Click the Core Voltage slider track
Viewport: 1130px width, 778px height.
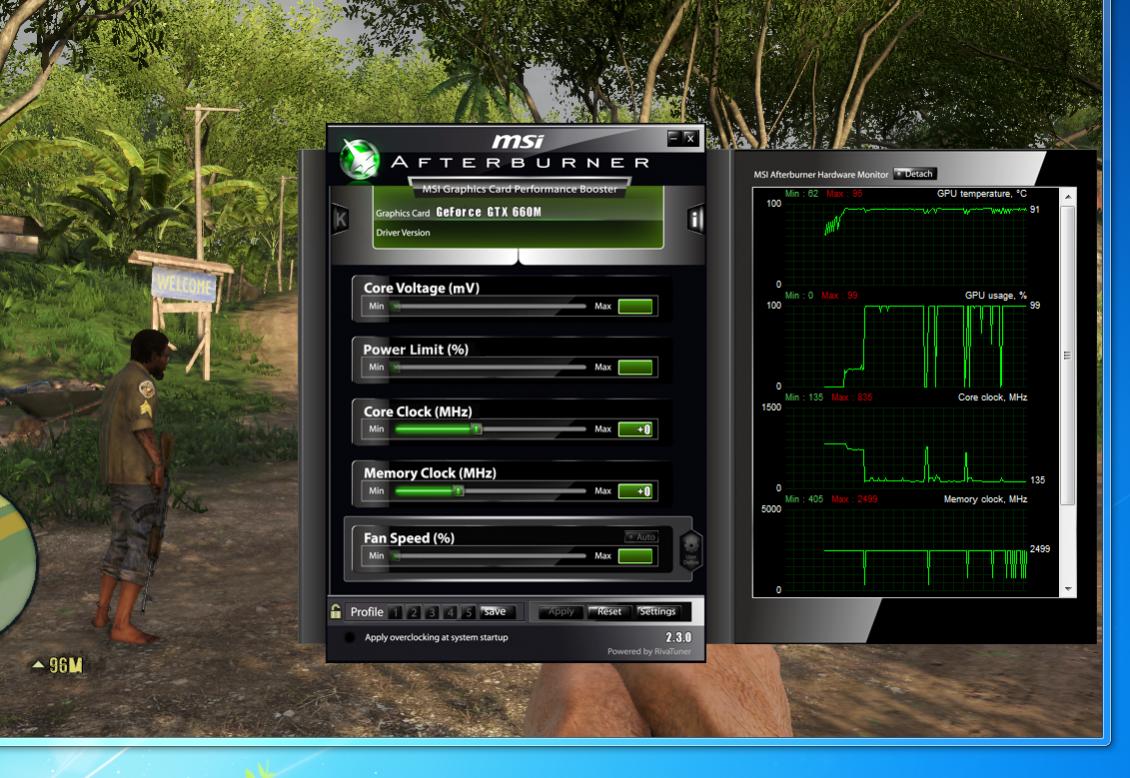point(489,306)
